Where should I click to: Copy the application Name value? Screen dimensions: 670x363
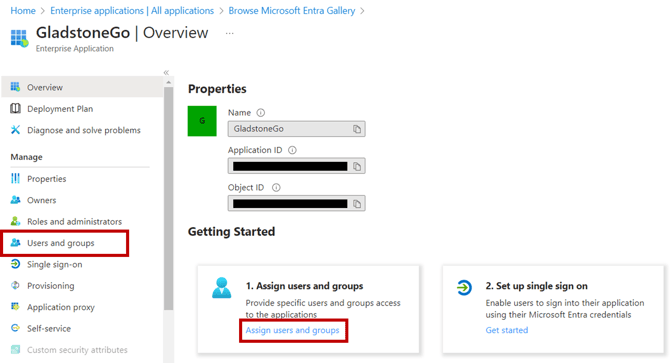(357, 129)
